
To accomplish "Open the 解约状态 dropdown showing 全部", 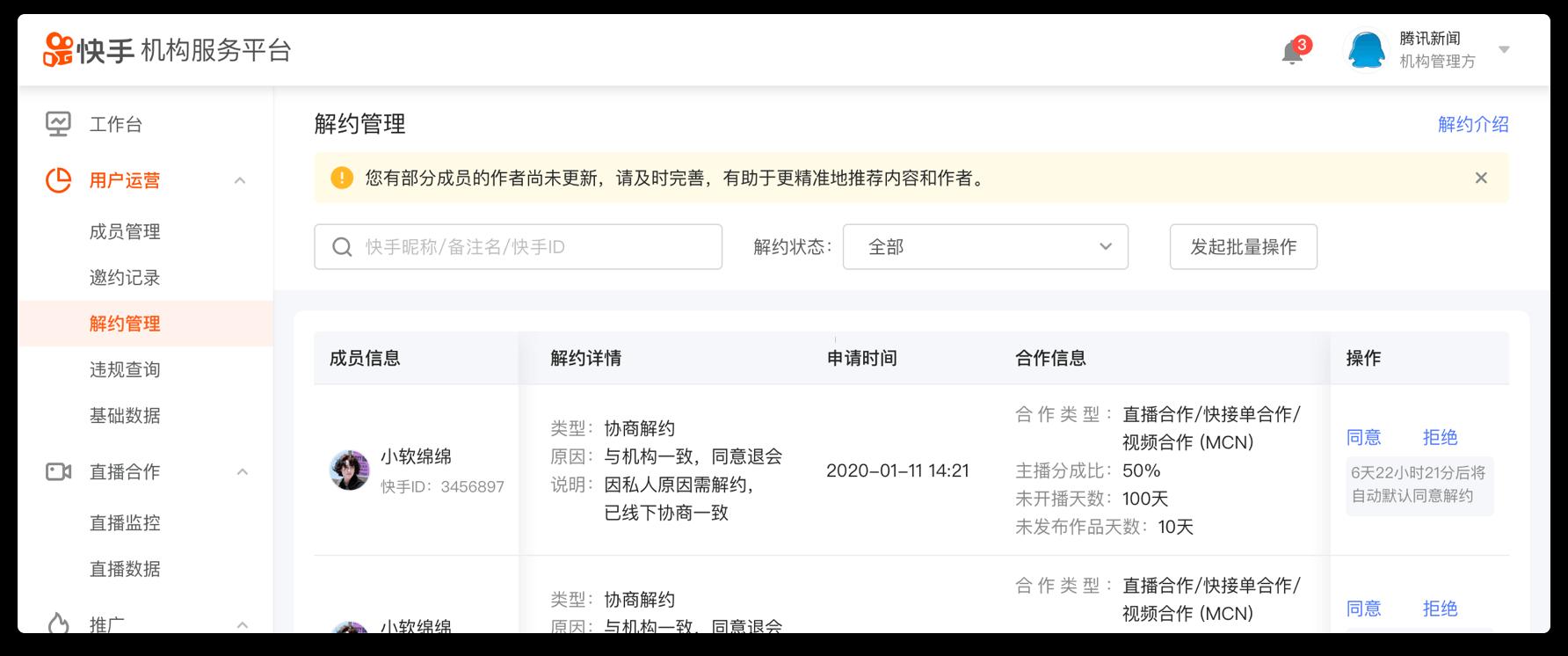I will 984,247.
